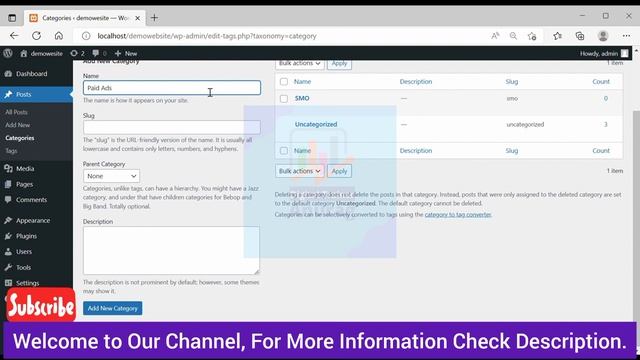Open the bottom Bulk actions dropdown
The image size is (640, 360).
click(x=300, y=171)
